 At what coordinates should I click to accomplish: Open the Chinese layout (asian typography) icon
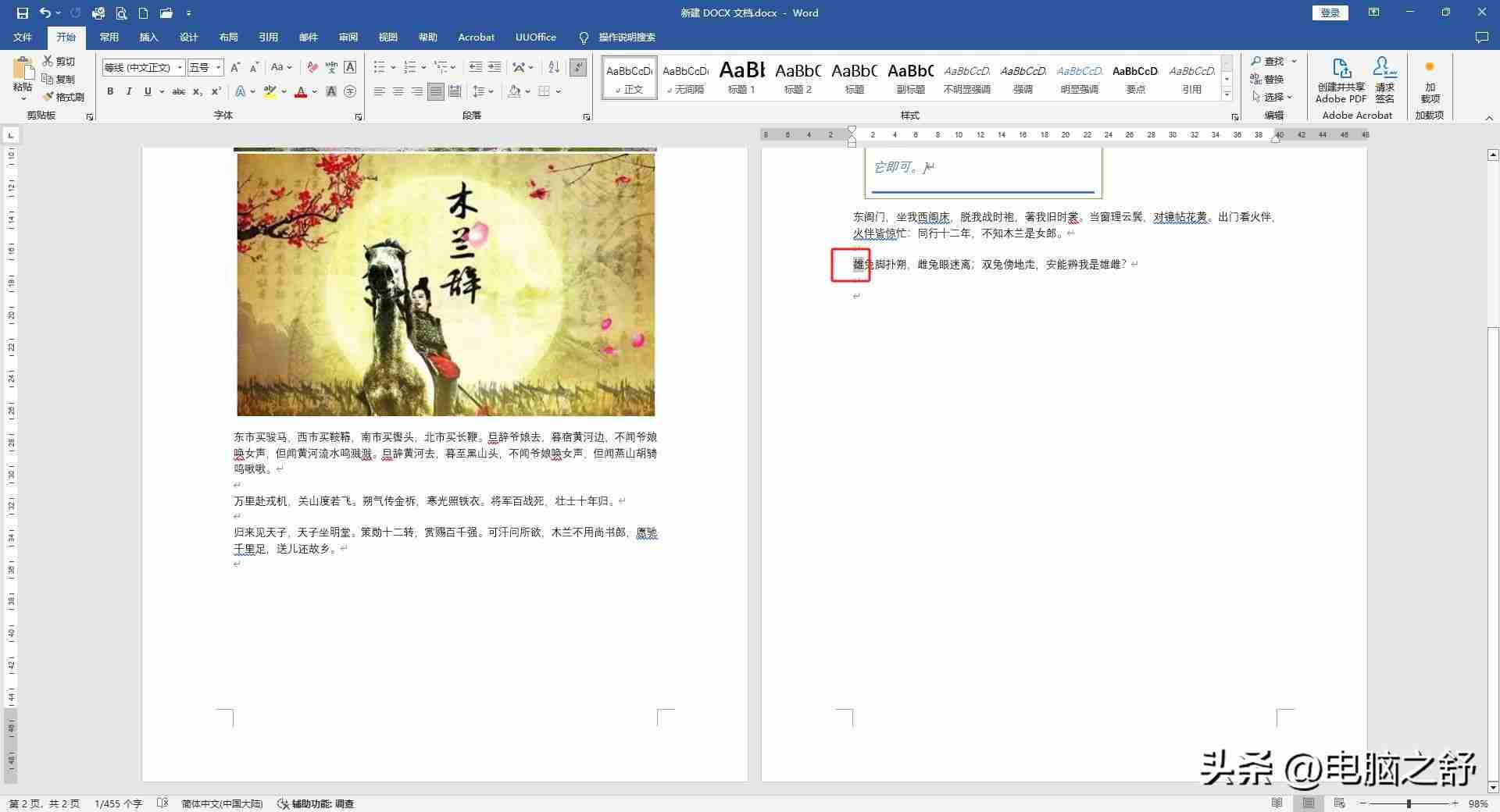pos(519,67)
